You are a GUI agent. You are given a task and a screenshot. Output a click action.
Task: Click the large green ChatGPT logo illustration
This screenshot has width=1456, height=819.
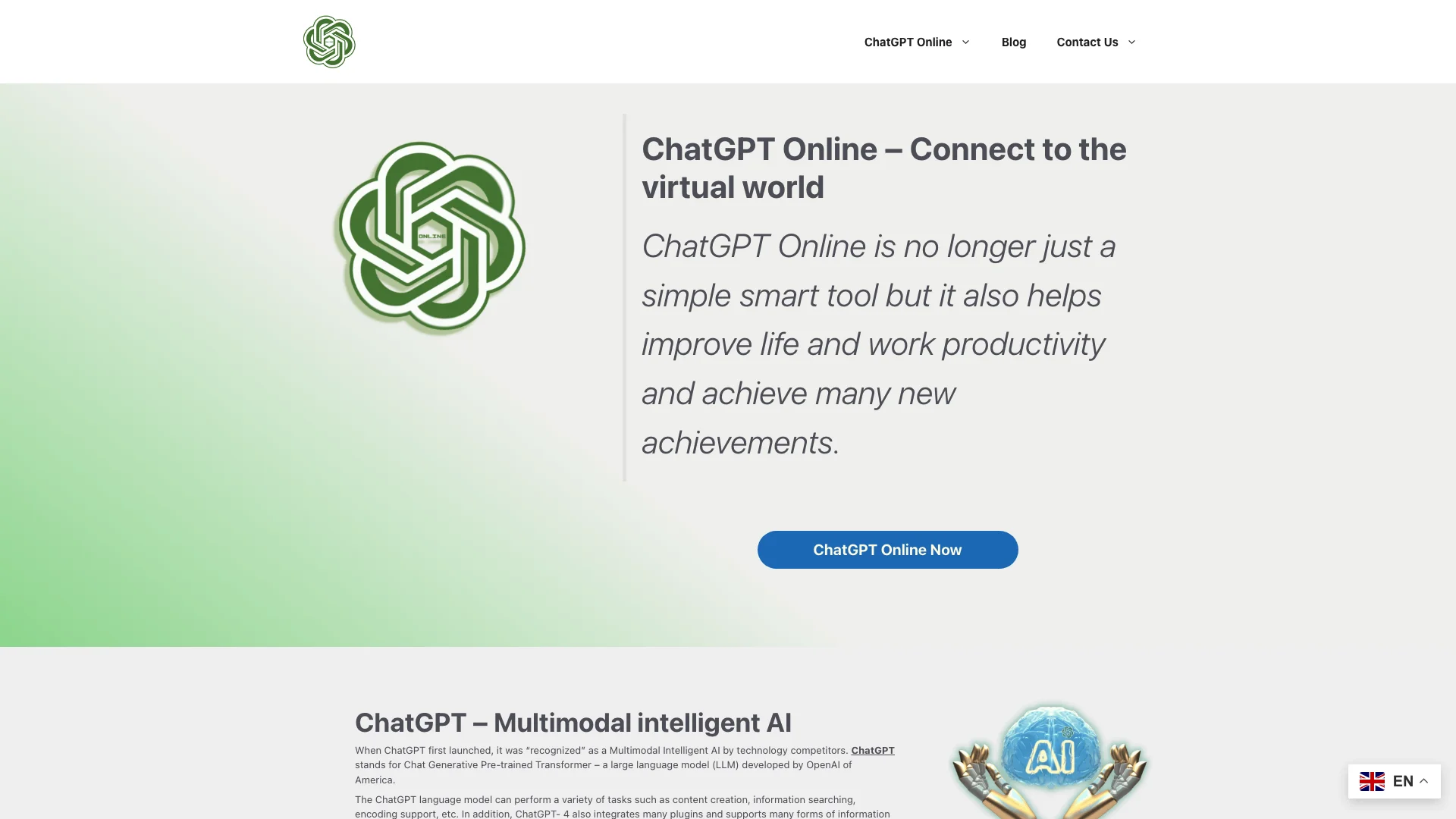430,241
